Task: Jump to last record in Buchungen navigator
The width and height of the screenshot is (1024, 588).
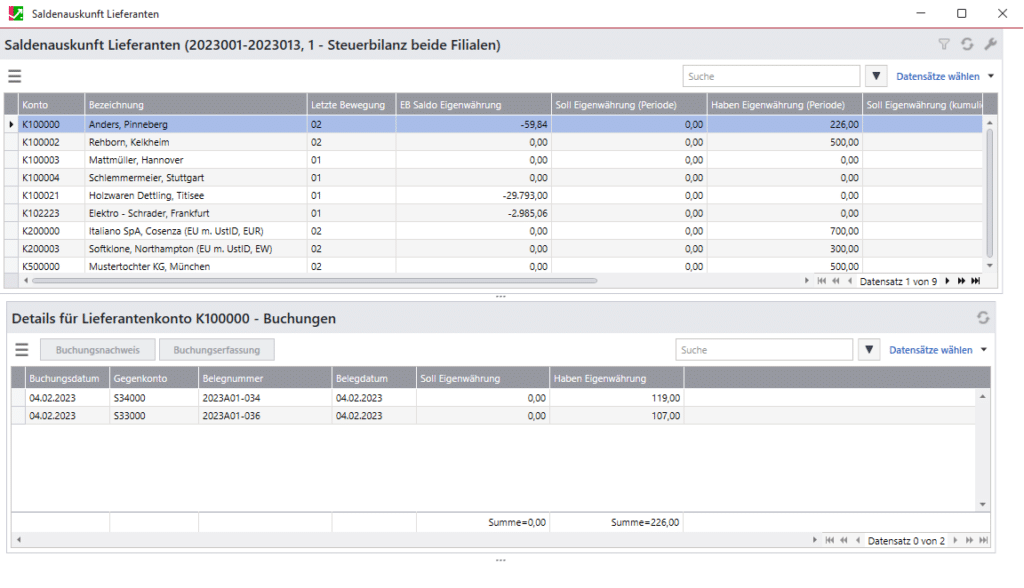Action: point(984,540)
